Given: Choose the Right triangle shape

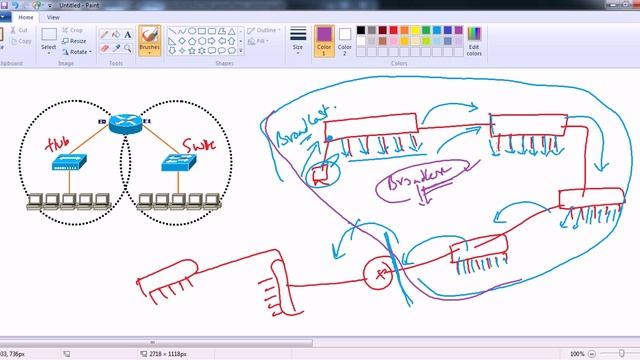Looking at the screenshot, I should tap(172, 41).
